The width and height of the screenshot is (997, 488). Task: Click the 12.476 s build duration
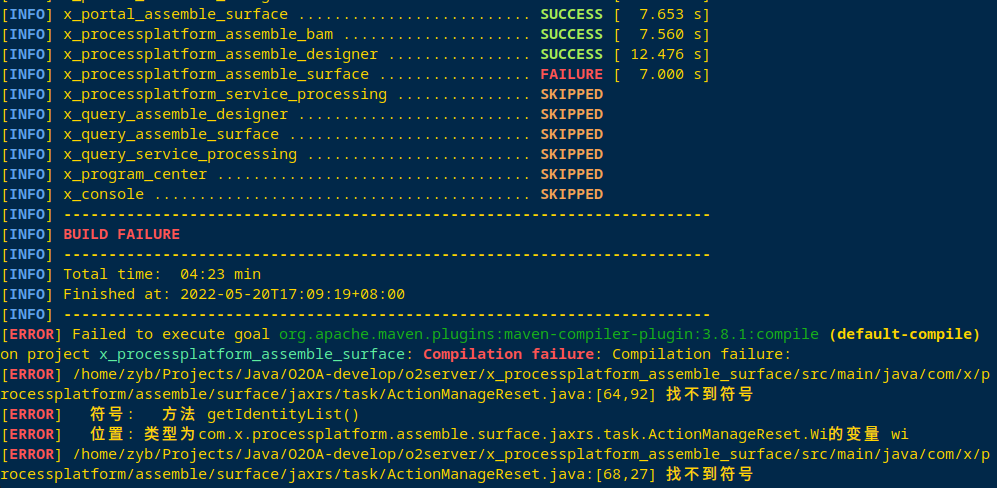[666, 54]
